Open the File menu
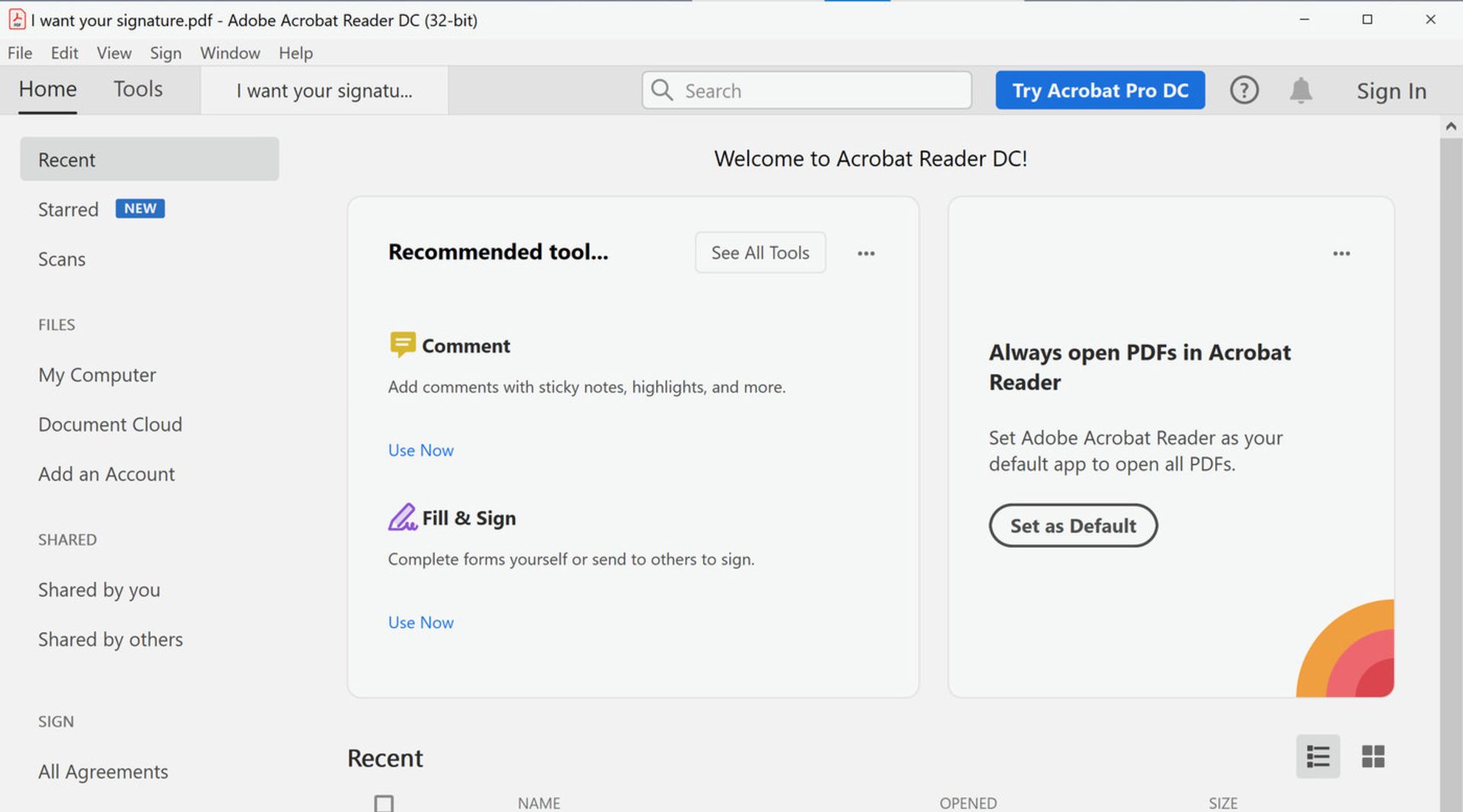Image resolution: width=1463 pixels, height=812 pixels. pyautogui.click(x=20, y=53)
